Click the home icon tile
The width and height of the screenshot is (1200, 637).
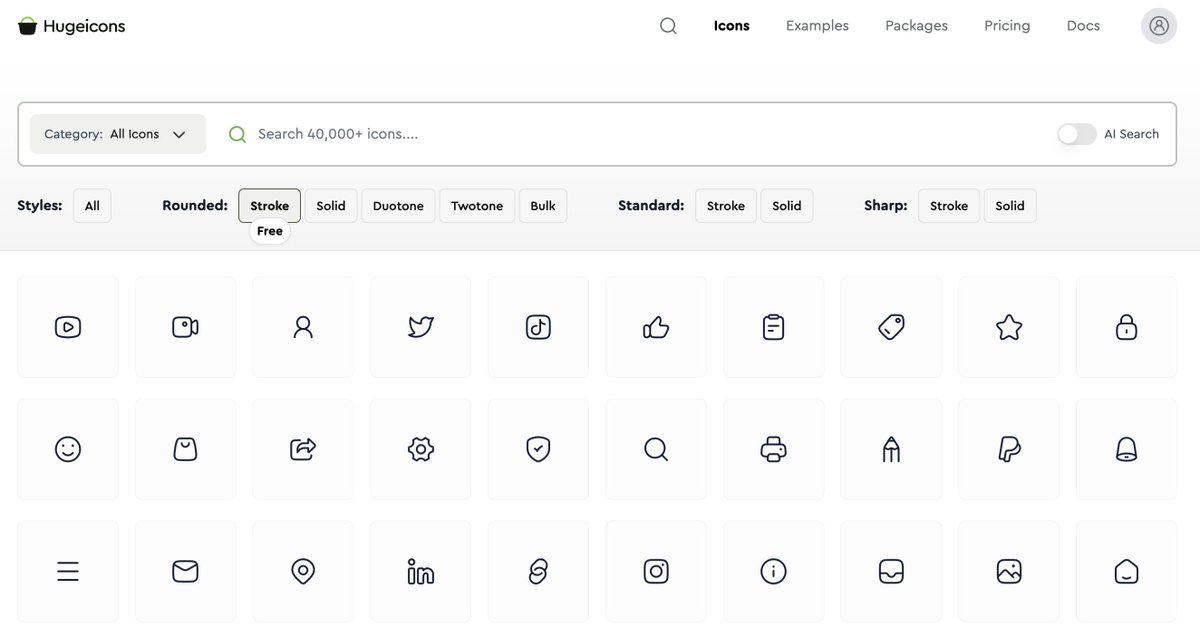1126,571
